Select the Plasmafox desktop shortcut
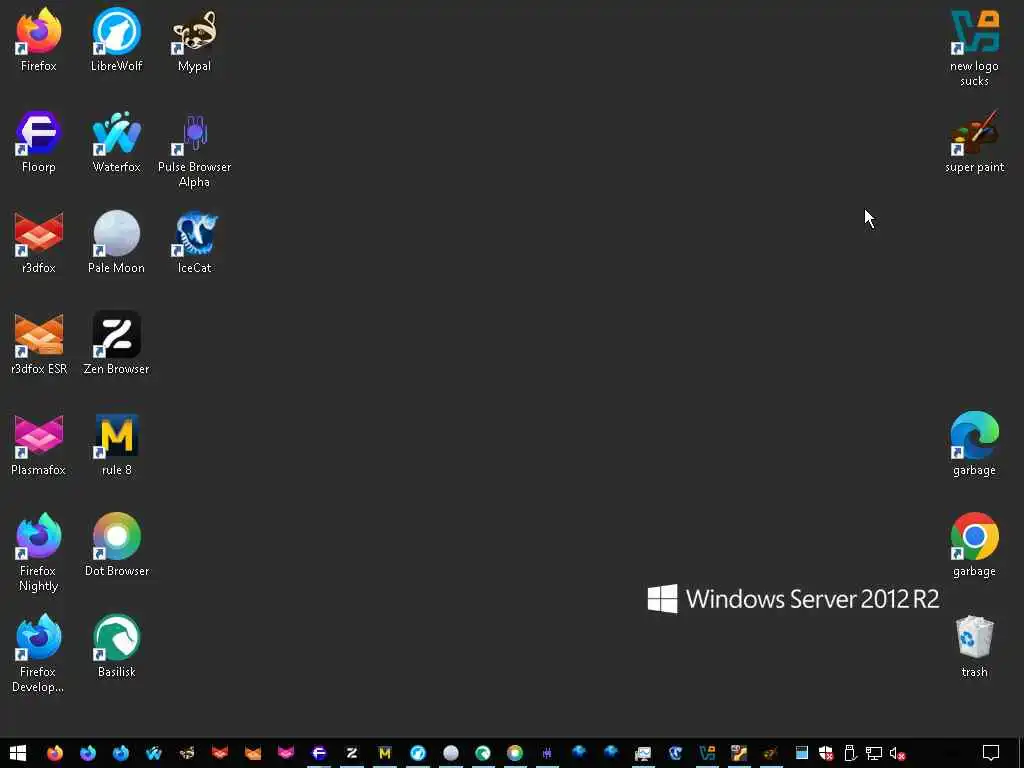The width and height of the screenshot is (1024, 768). (39, 445)
